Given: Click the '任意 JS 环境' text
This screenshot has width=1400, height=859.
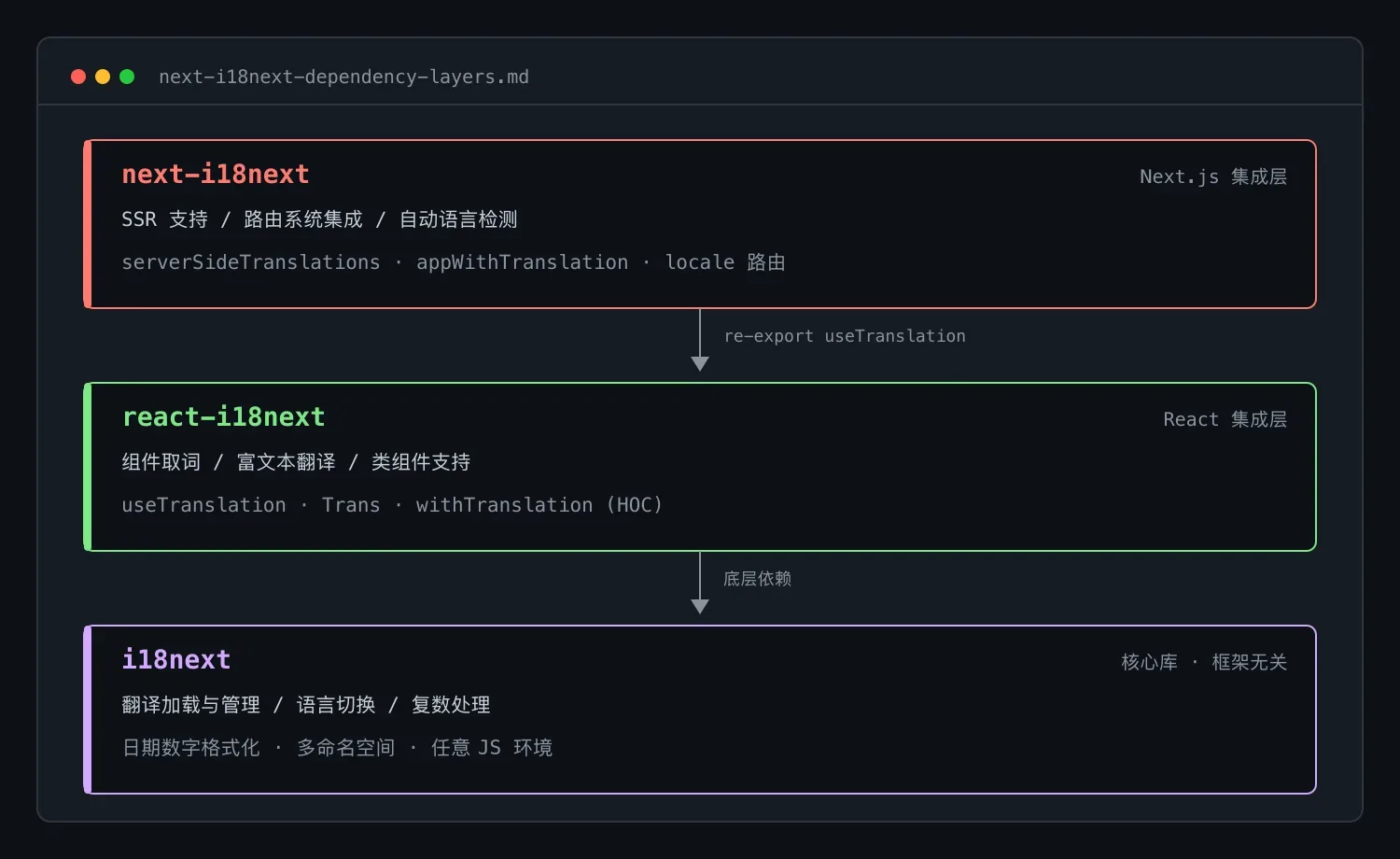Looking at the screenshot, I should coord(492,748).
